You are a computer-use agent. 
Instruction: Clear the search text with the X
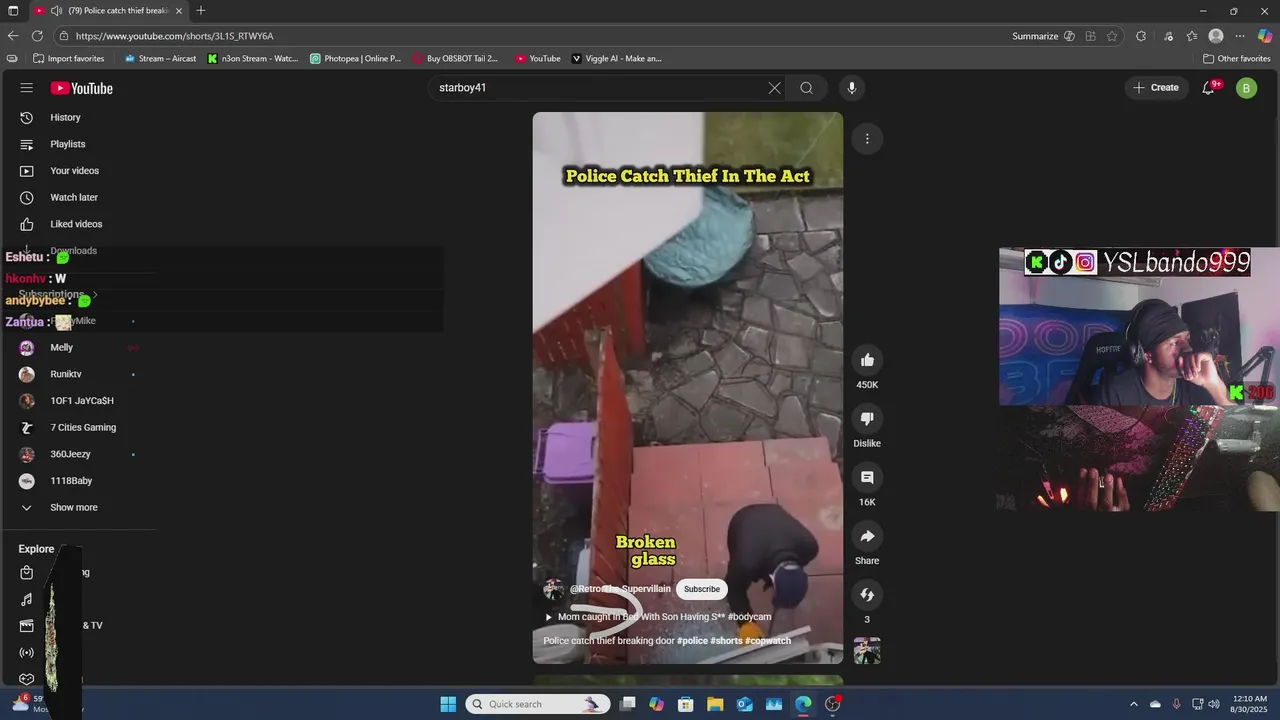pos(774,88)
